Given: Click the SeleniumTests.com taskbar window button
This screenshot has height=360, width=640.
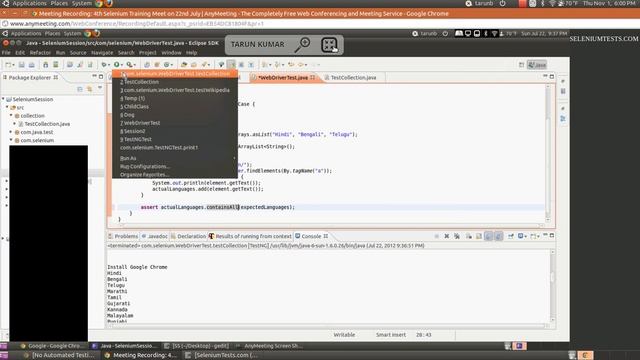Looking at the screenshot, I should (222, 355).
